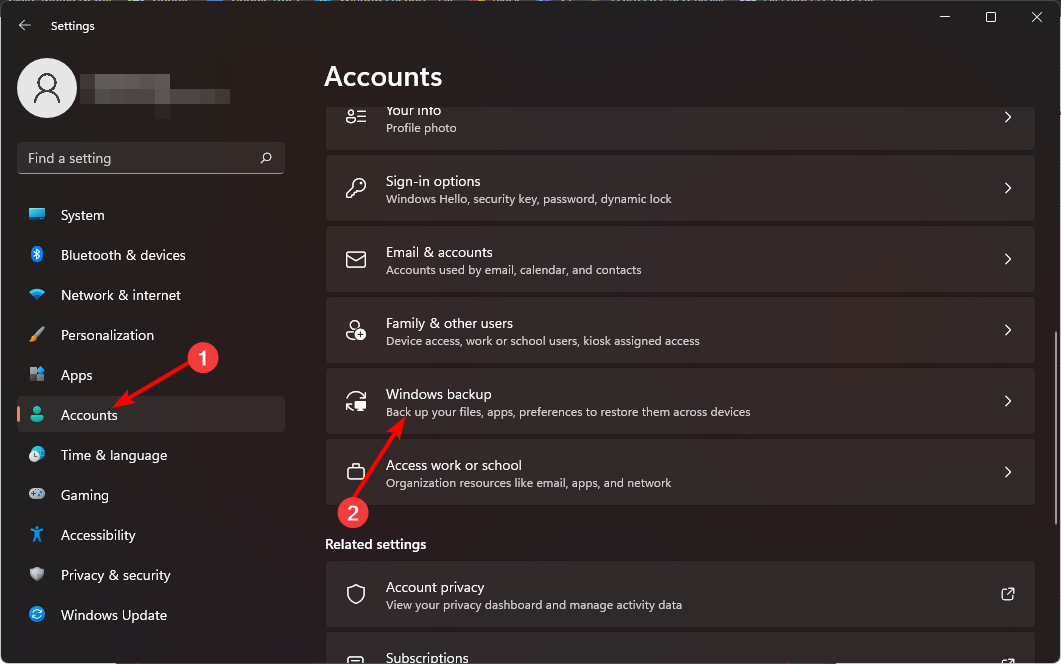
Task: Click the Accessibility figure icon
Action: pyautogui.click(x=37, y=535)
